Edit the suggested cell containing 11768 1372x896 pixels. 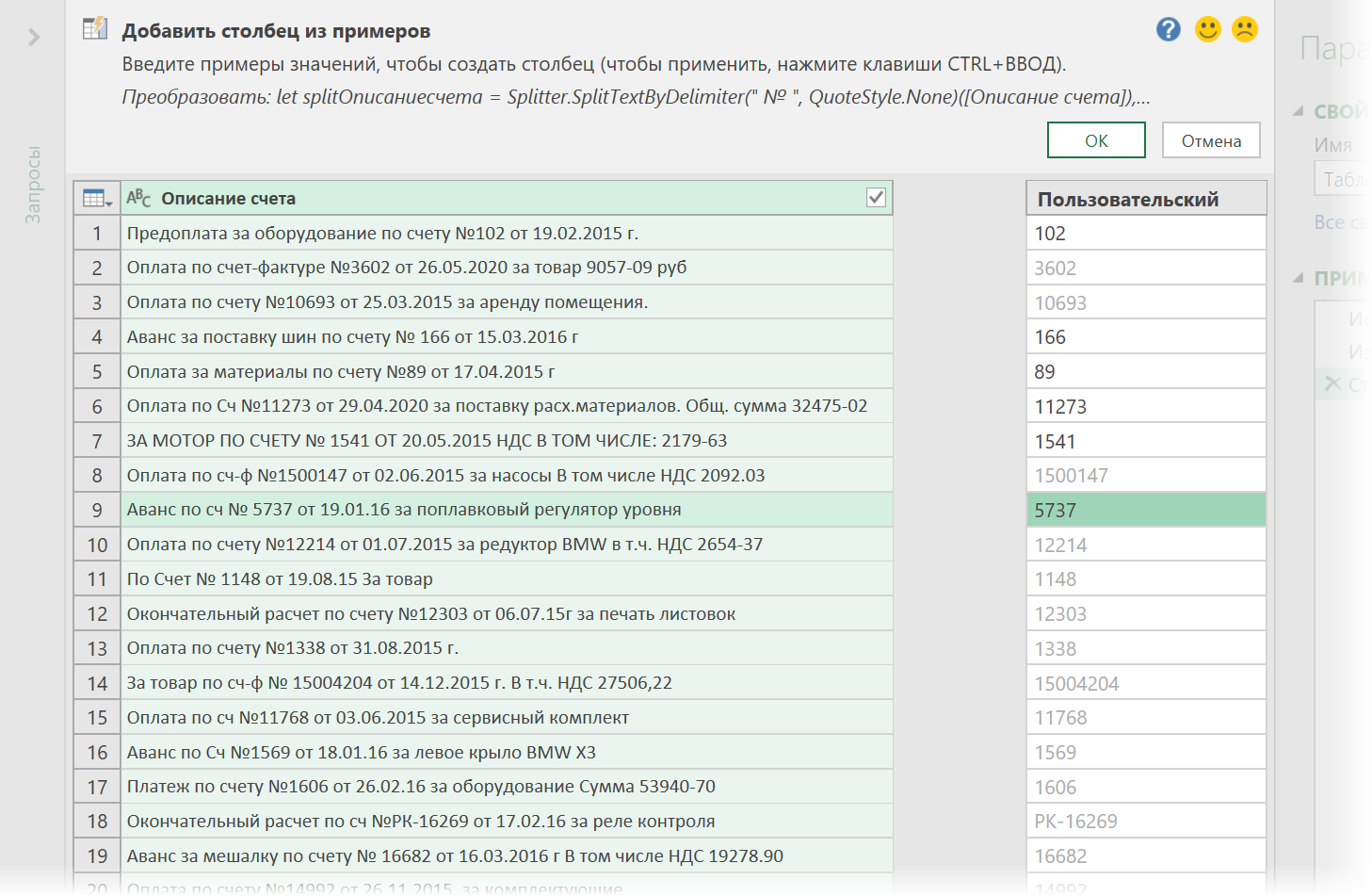1146,718
